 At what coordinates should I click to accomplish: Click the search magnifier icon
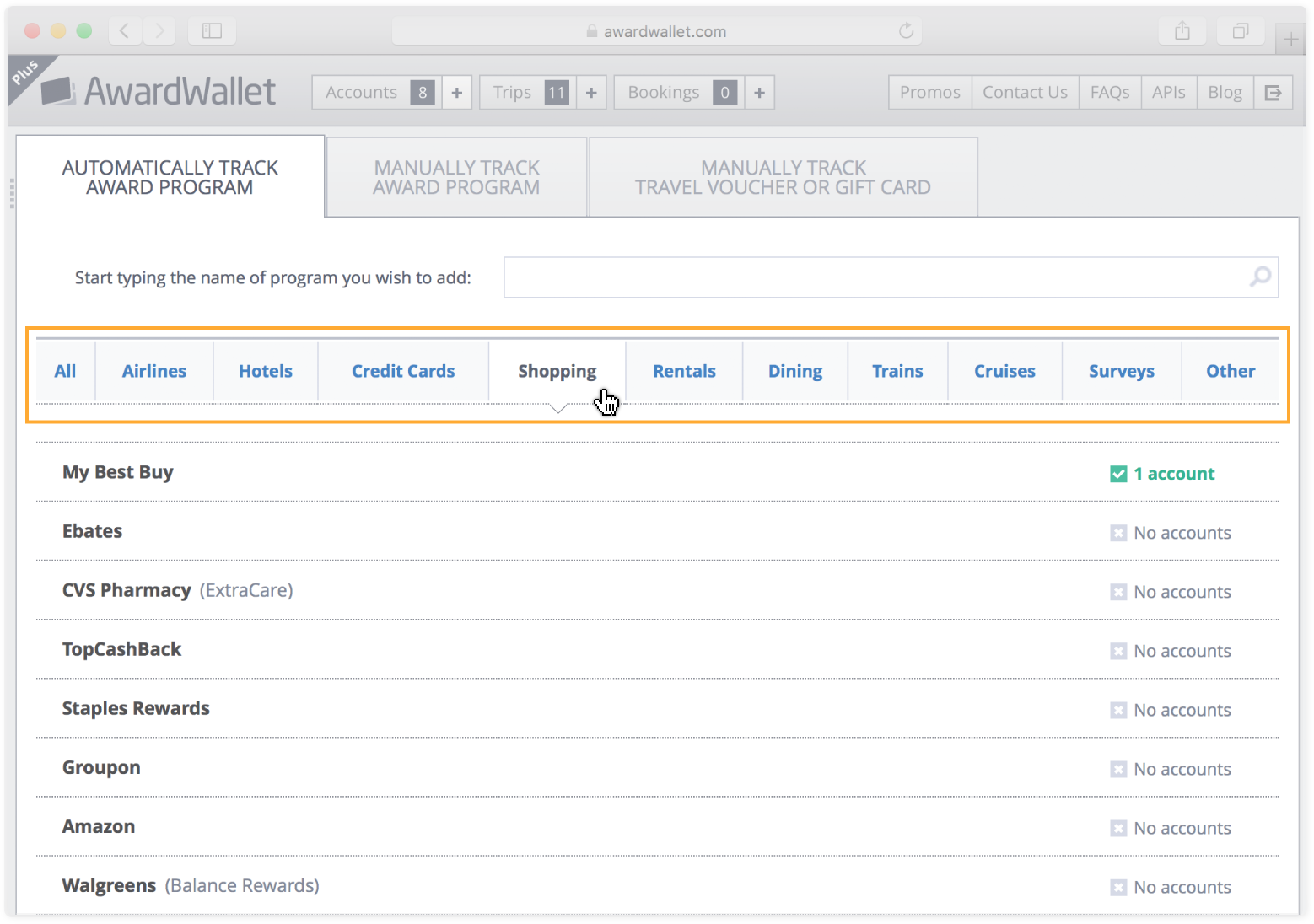tap(1260, 277)
